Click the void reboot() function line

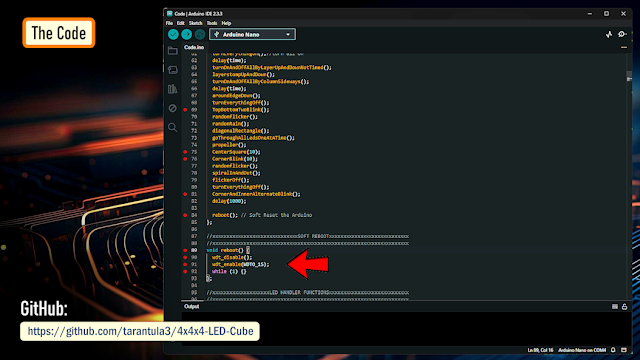tap(228, 250)
